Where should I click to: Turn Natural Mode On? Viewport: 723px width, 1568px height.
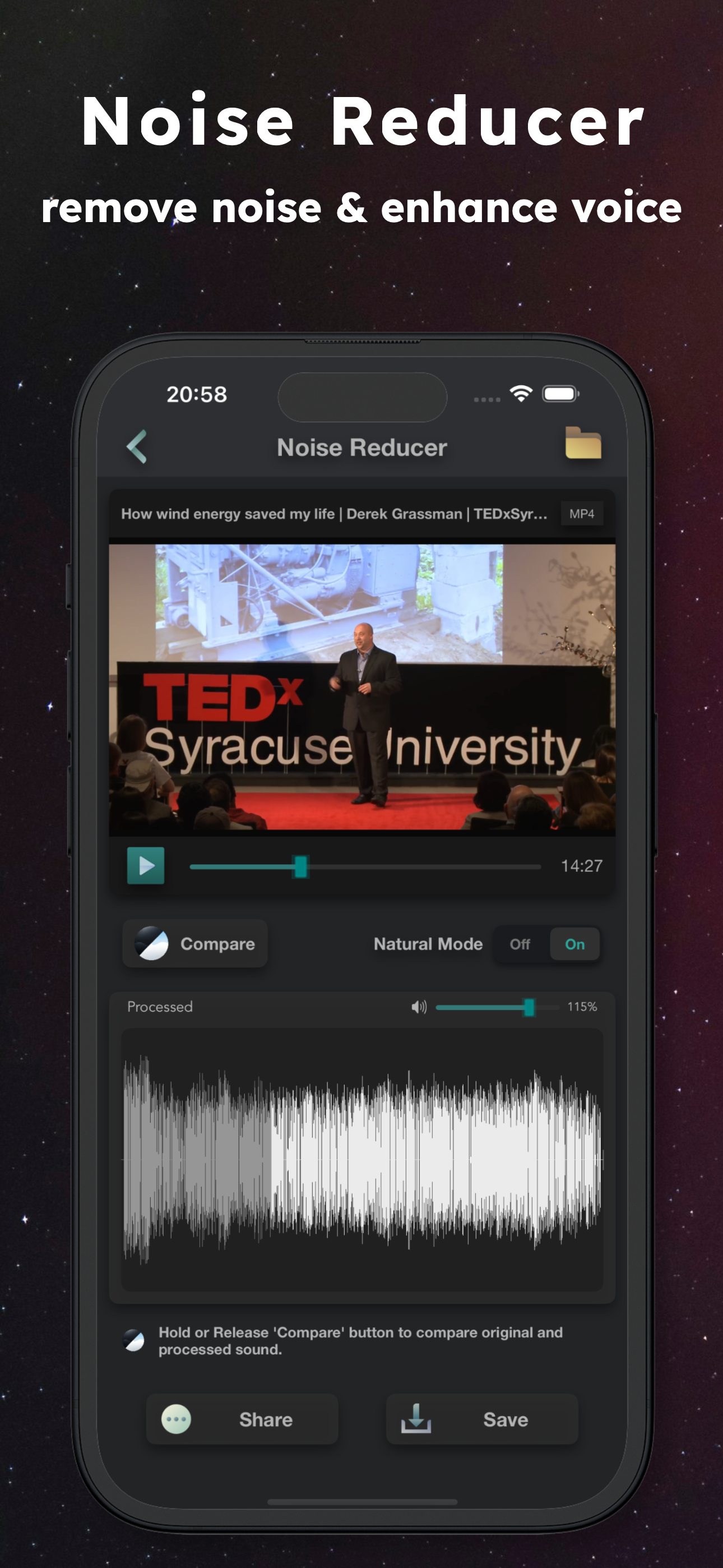[574, 944]
